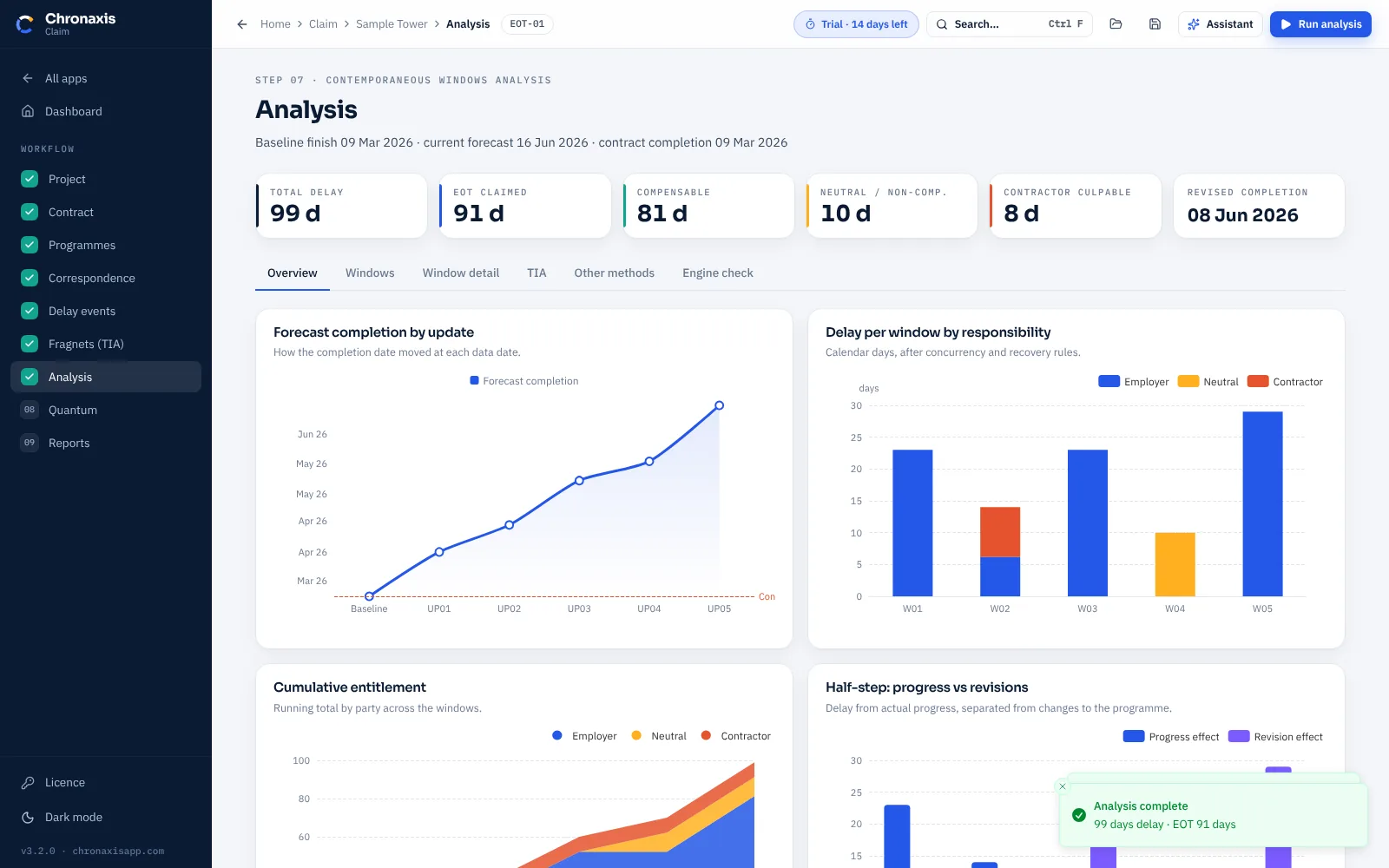The height and width of the screenshot is (868, 1389).
Task: Open the Window detail tab
Action: point(461,273)
